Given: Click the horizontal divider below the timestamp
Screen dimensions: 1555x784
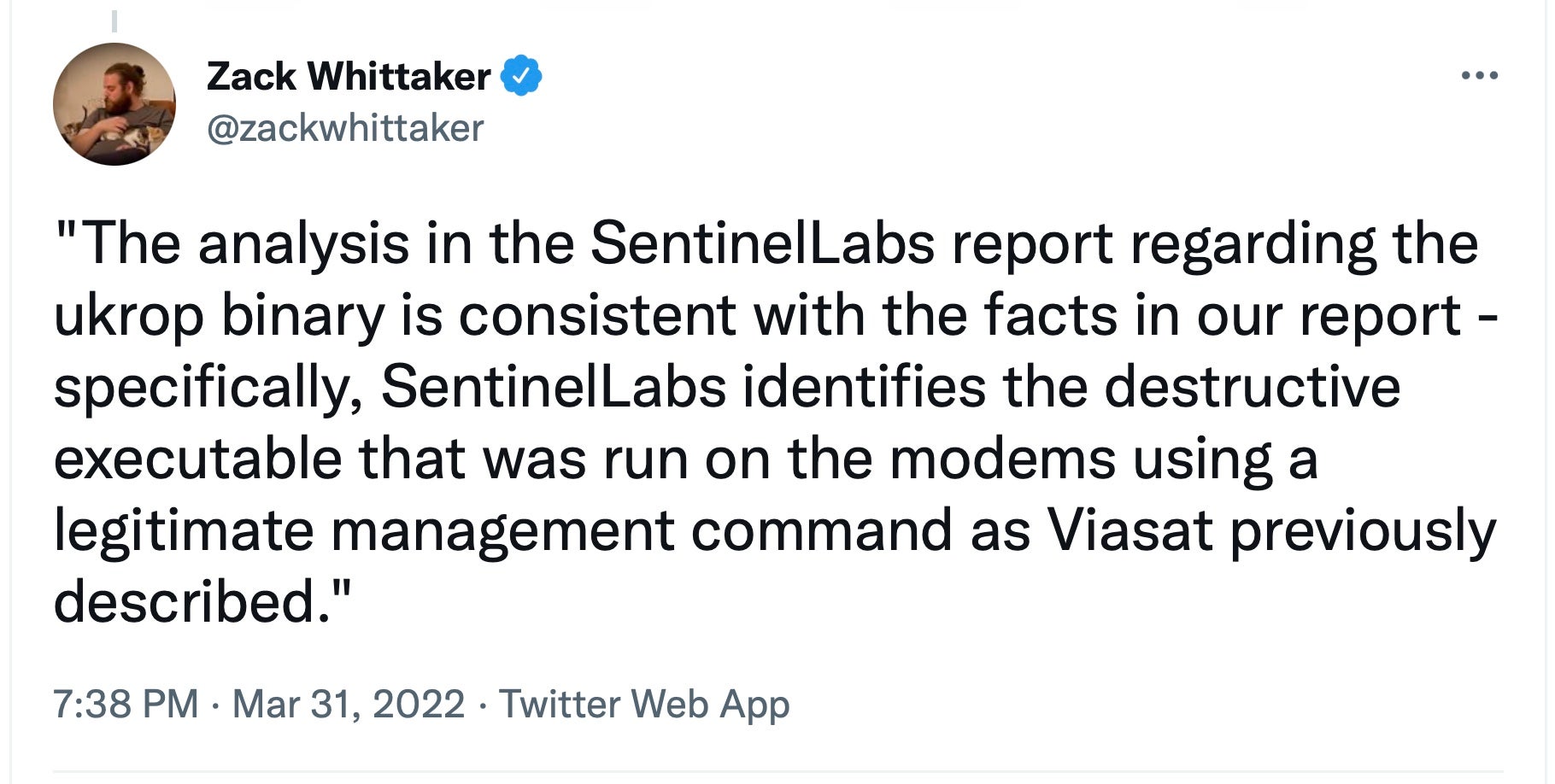Looking at the screenshot, I should [x=777, y=771].
